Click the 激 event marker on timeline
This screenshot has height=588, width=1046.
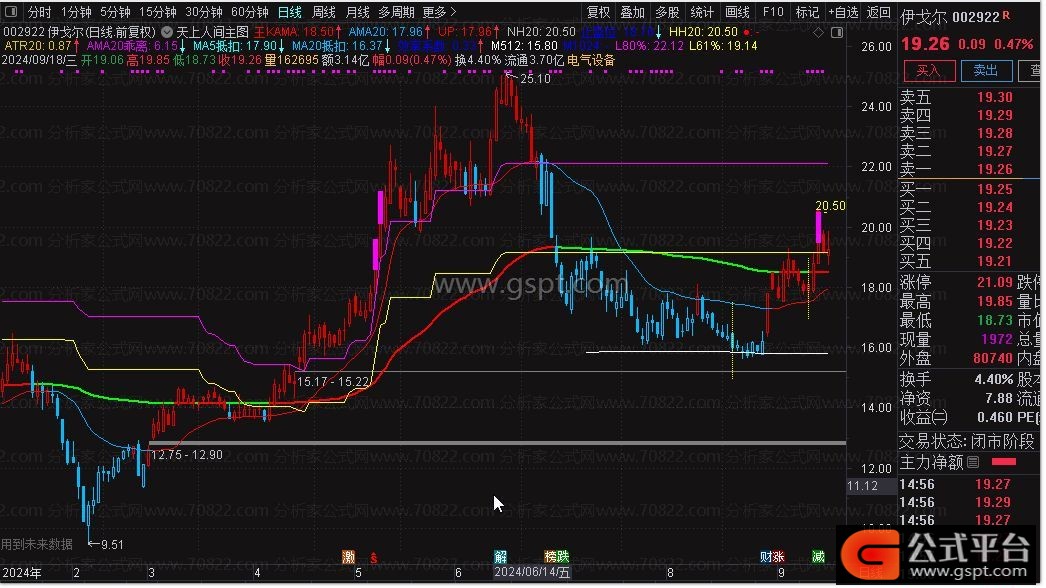(349, 557)
